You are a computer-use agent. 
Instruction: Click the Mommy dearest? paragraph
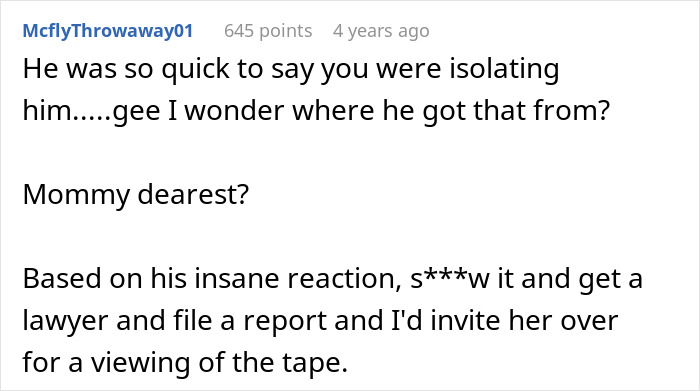coord(136,195)
